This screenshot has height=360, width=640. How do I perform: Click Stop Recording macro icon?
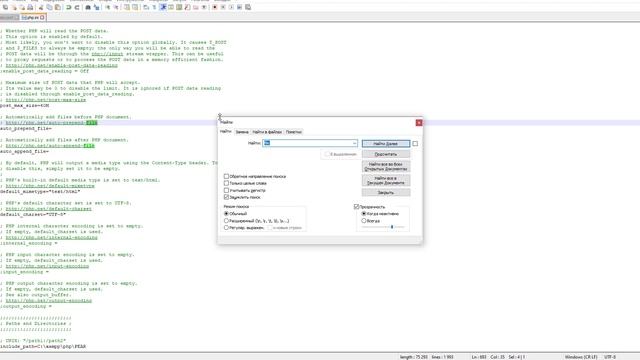coord(223,7)
